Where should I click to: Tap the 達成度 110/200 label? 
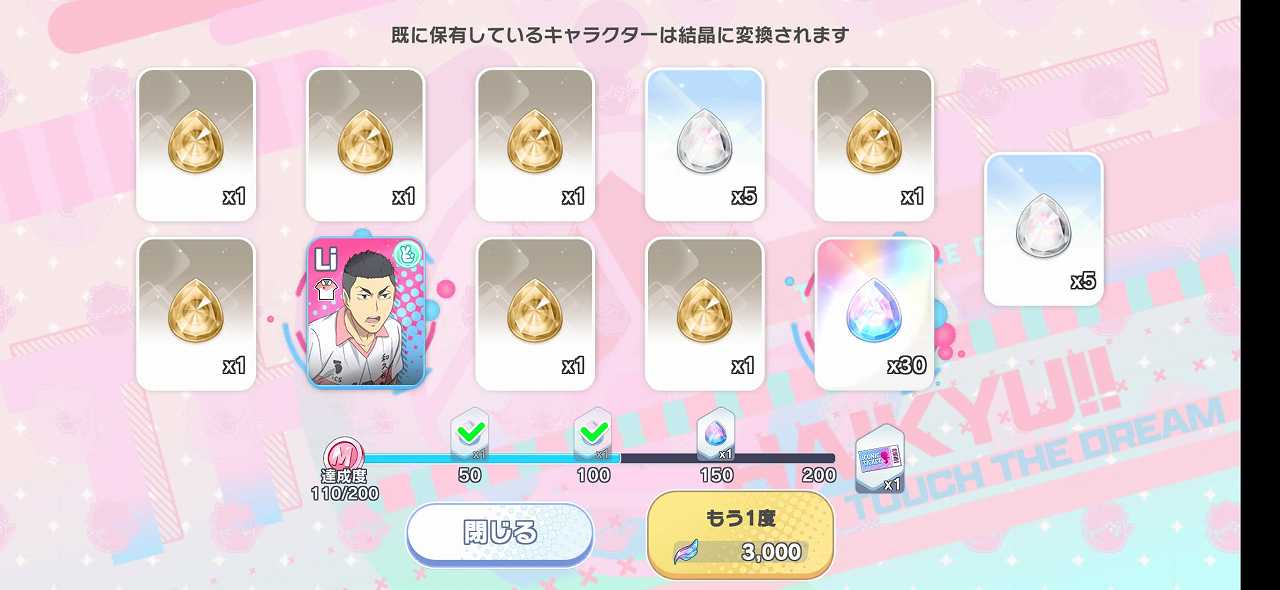coord(344,486)
